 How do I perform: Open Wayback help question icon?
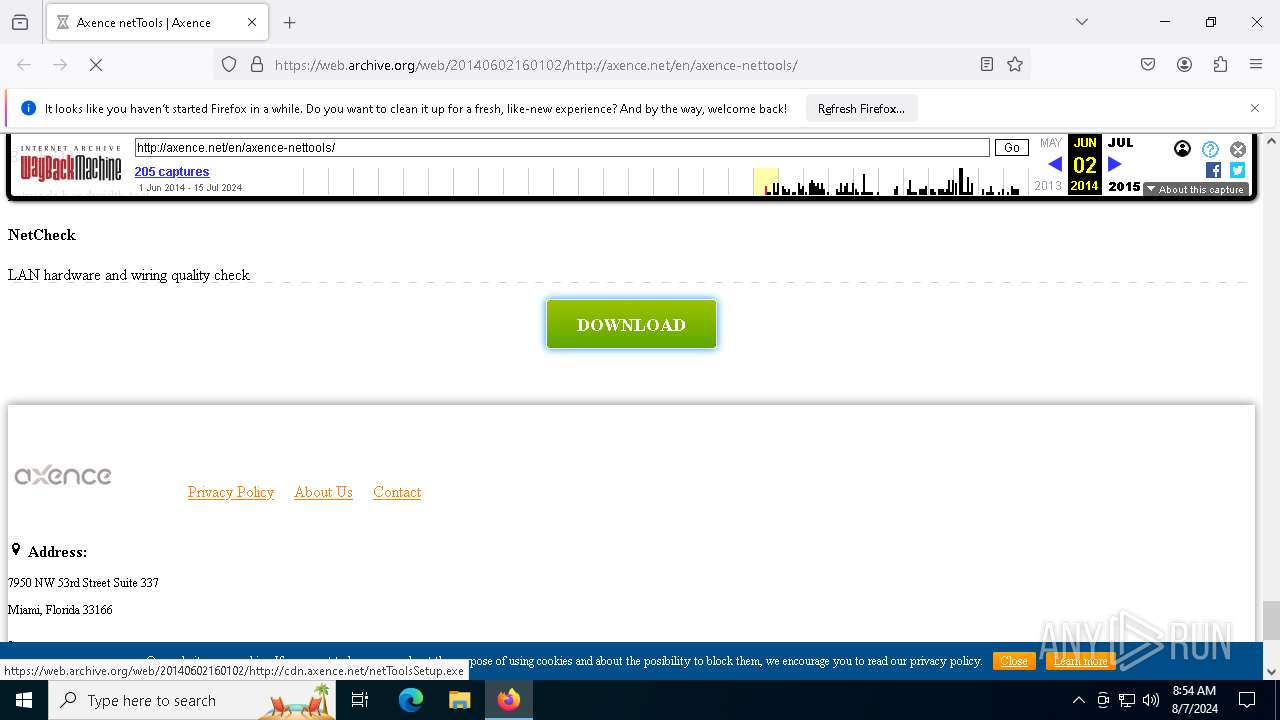coord(1210,149)
